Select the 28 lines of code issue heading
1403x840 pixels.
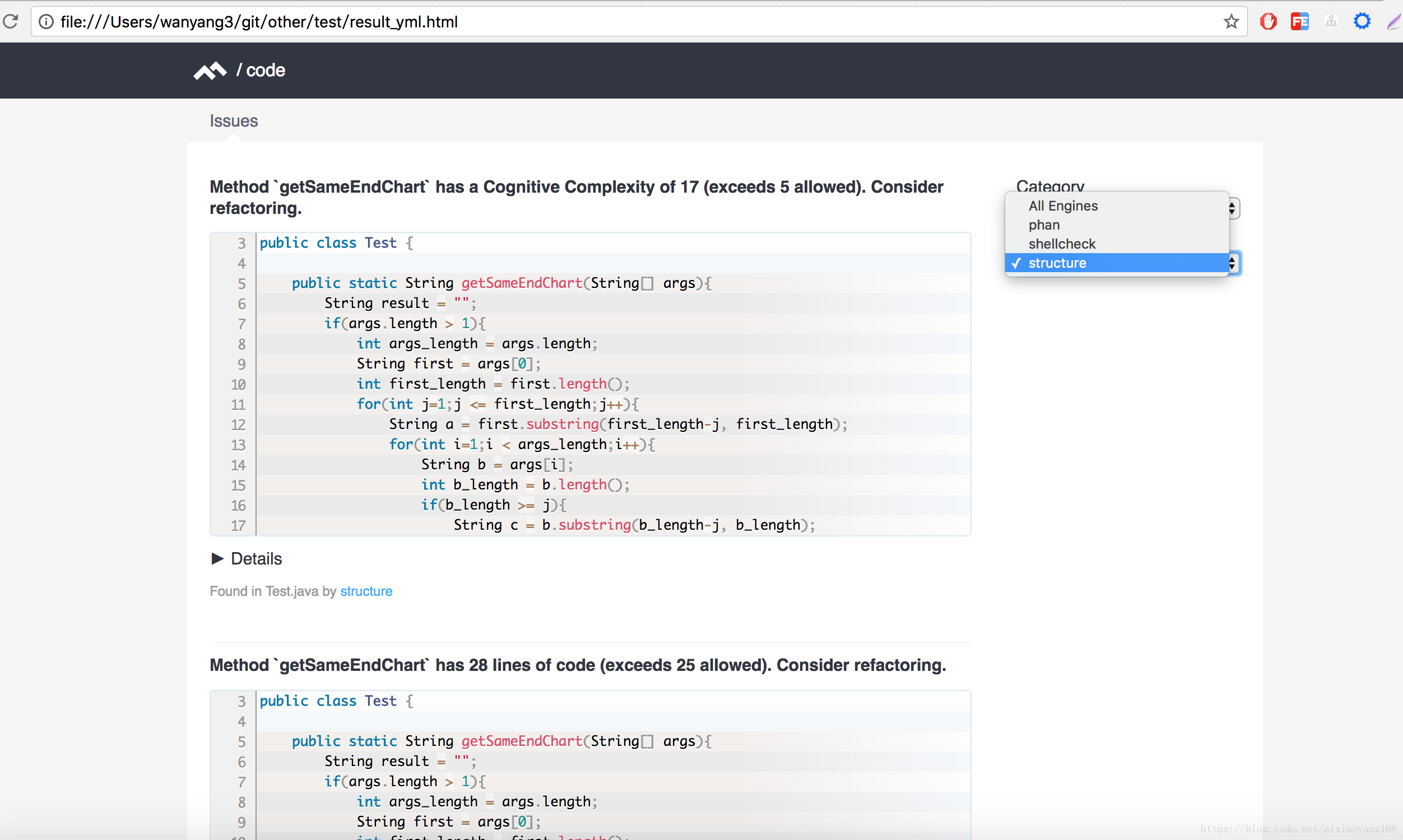(578, 665)
